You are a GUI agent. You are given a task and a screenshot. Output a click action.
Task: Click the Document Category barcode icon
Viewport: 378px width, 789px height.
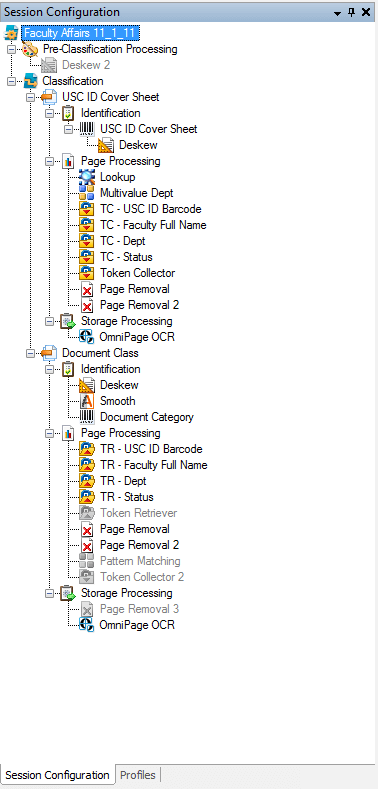pyautogui.click(x=87, y=417)
